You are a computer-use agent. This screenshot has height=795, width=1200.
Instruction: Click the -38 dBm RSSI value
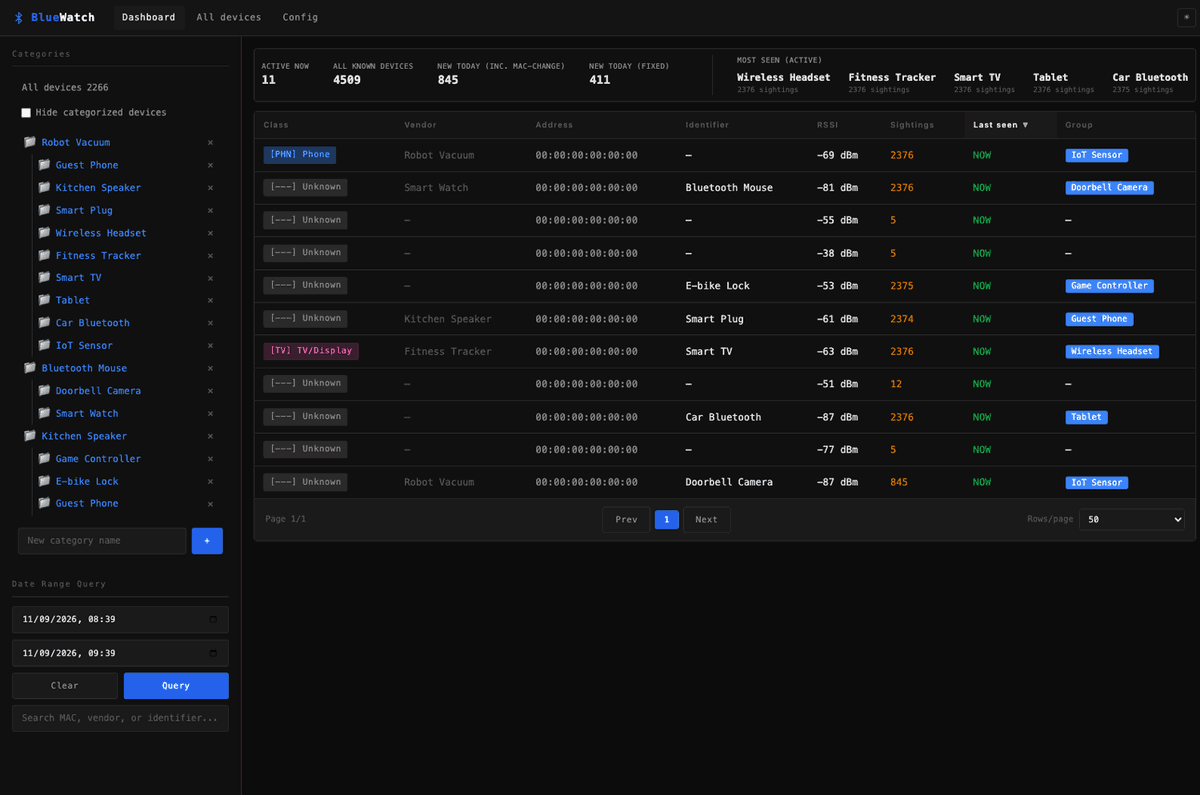click(x=837, y=254)
